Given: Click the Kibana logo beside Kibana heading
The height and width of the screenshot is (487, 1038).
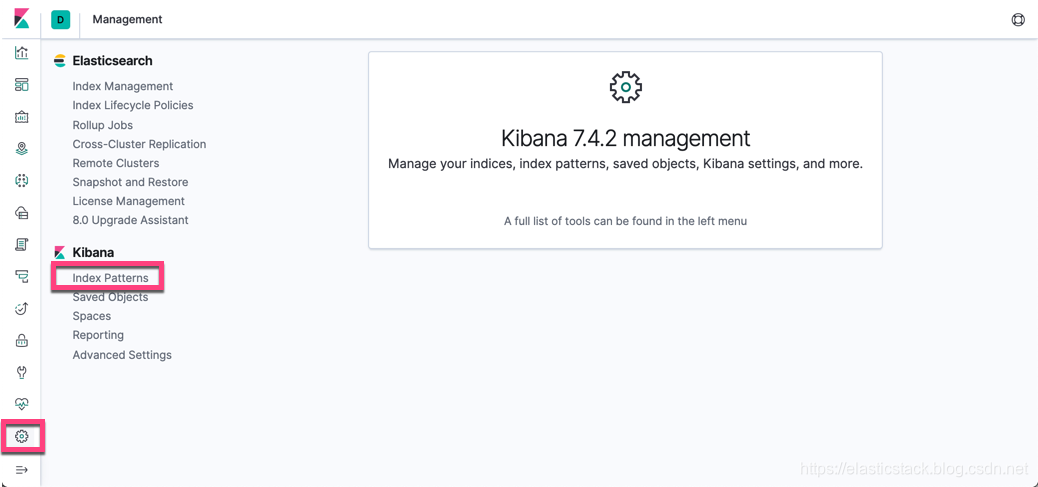Looking at the screenshot, I should [x=60, y=252].
